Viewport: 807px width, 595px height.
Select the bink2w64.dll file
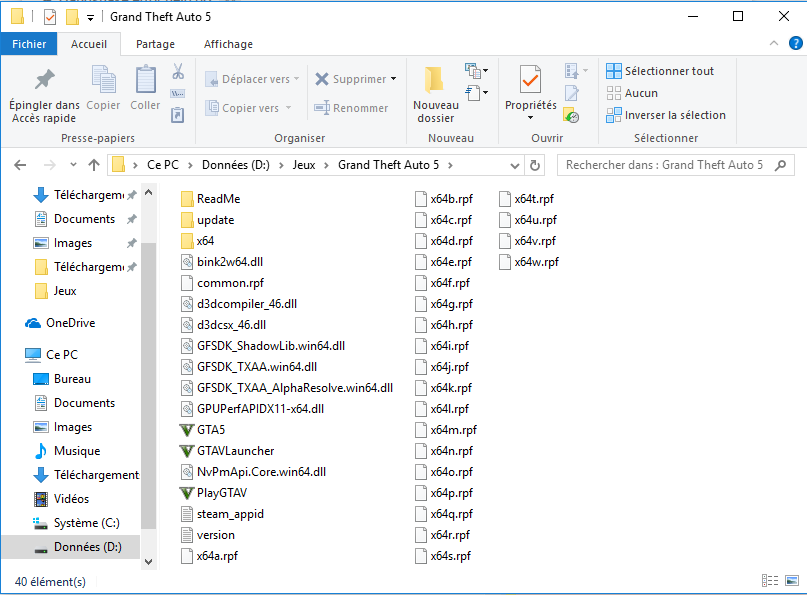(222, 262)
